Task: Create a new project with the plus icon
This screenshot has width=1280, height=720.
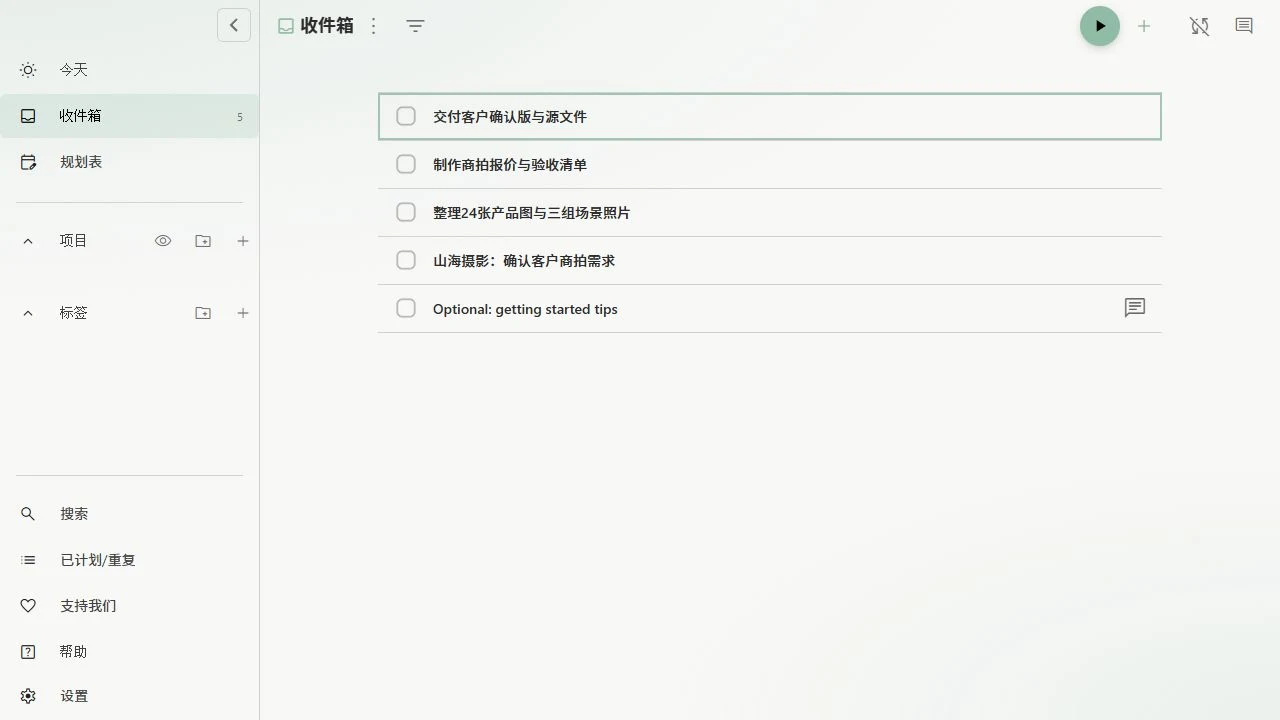Action: pos(243,241)
